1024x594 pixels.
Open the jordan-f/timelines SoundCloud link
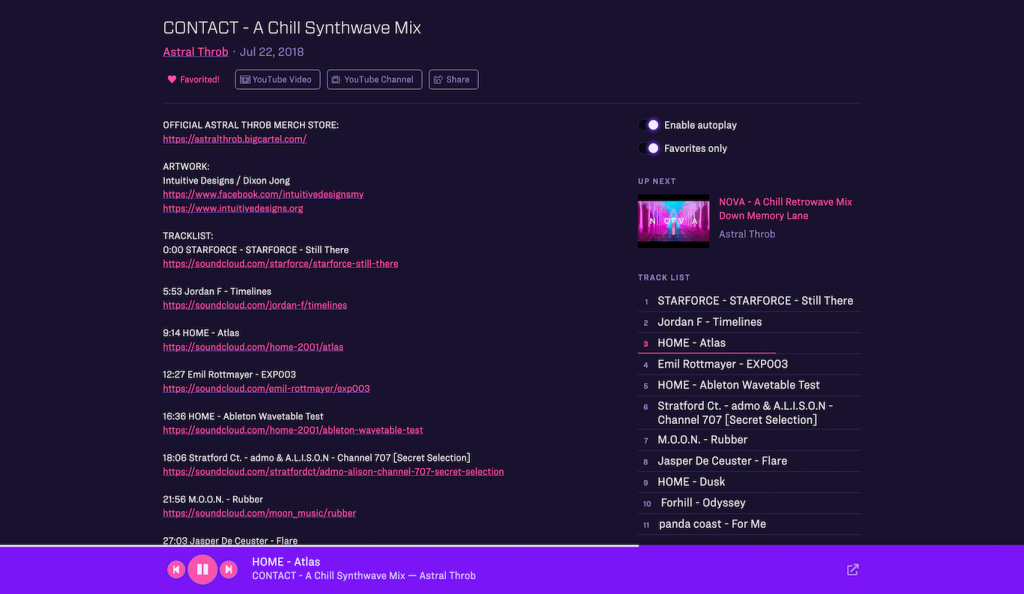pos(255,305)
